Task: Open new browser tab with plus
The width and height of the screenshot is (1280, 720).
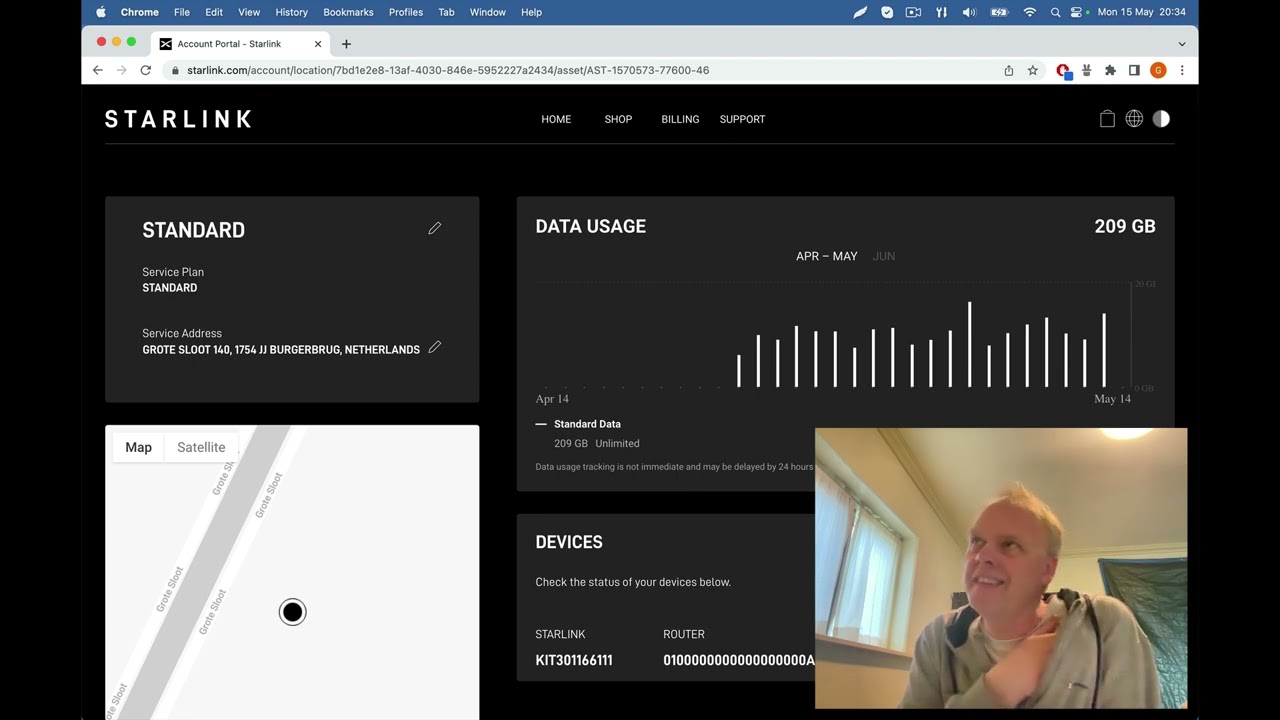Action: click(x=346, y=44)
